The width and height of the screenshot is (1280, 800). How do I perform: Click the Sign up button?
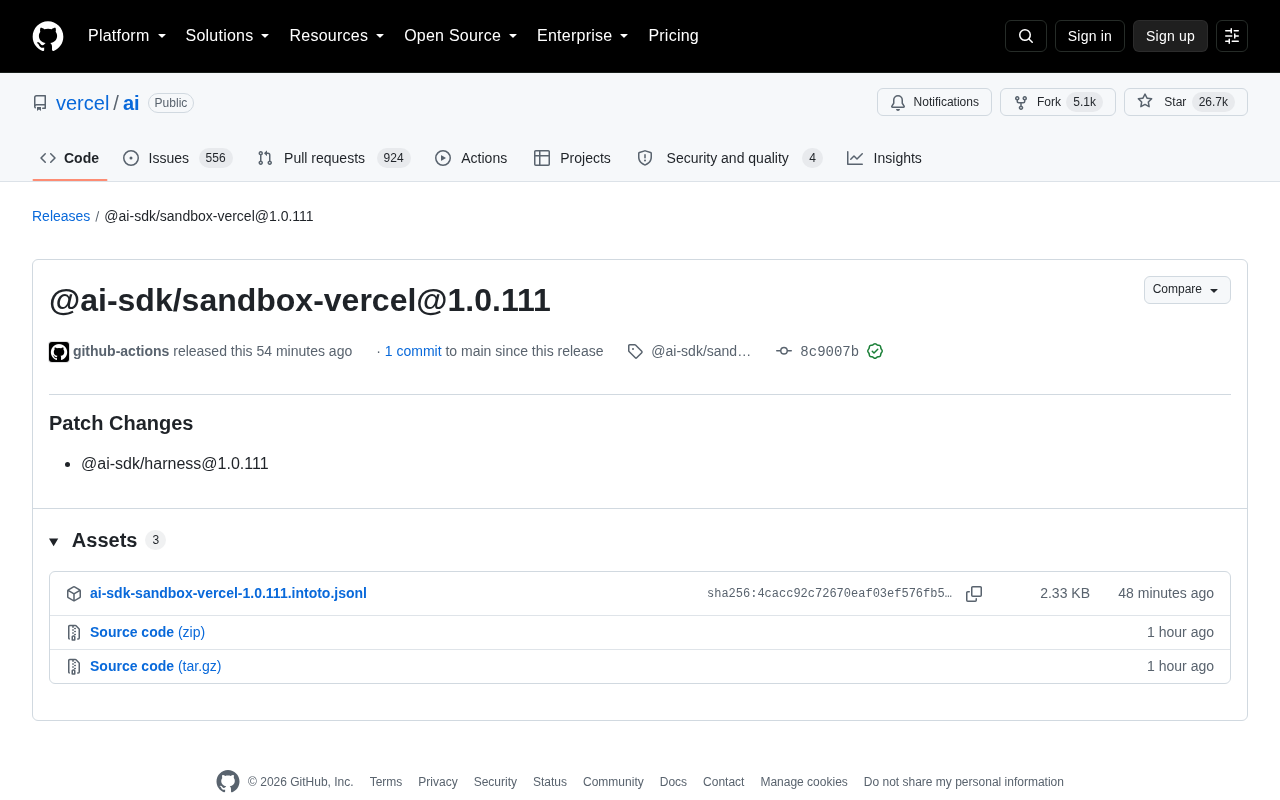coord(1170,36)
